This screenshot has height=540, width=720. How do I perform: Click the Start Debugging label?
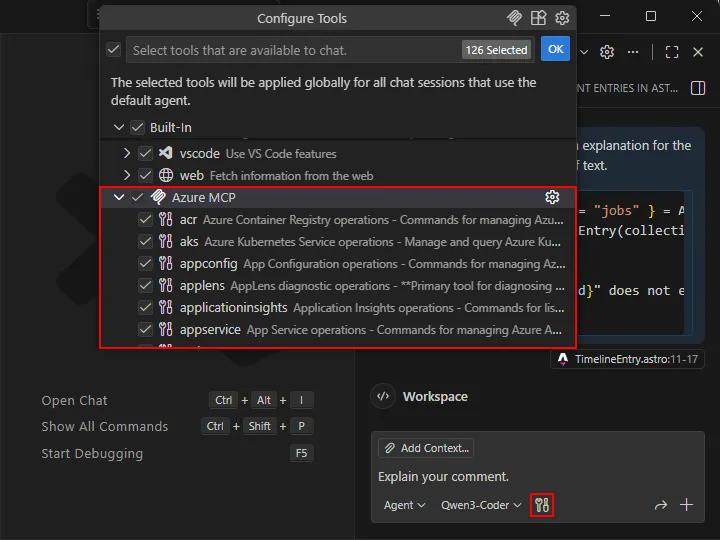92,454
